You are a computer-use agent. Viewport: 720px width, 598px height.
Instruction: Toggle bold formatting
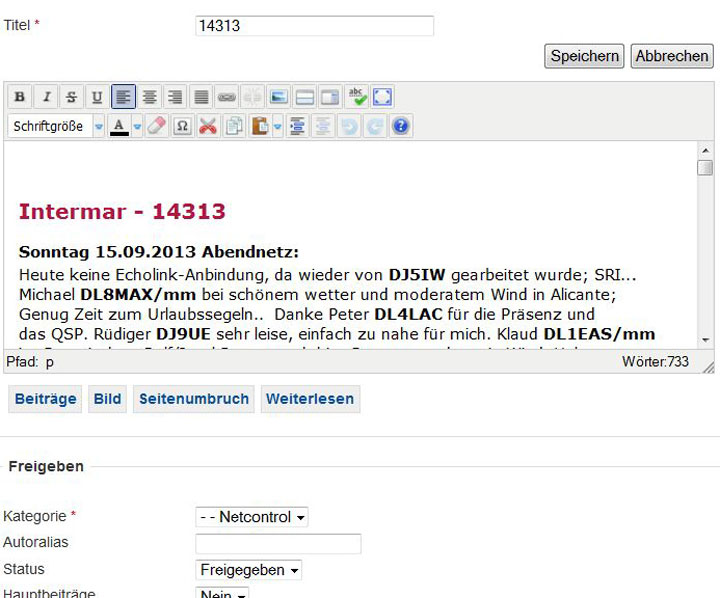tap(19, 96)
